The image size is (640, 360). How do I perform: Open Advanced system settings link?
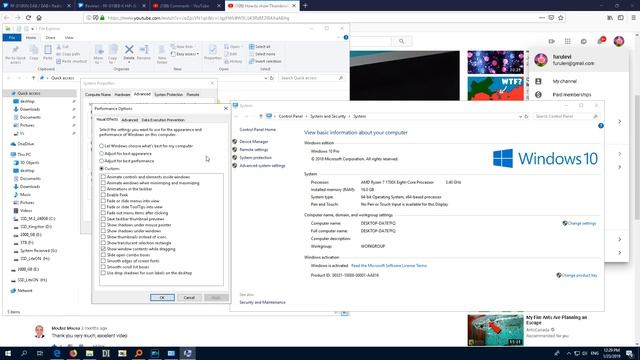tap(262, 166)
